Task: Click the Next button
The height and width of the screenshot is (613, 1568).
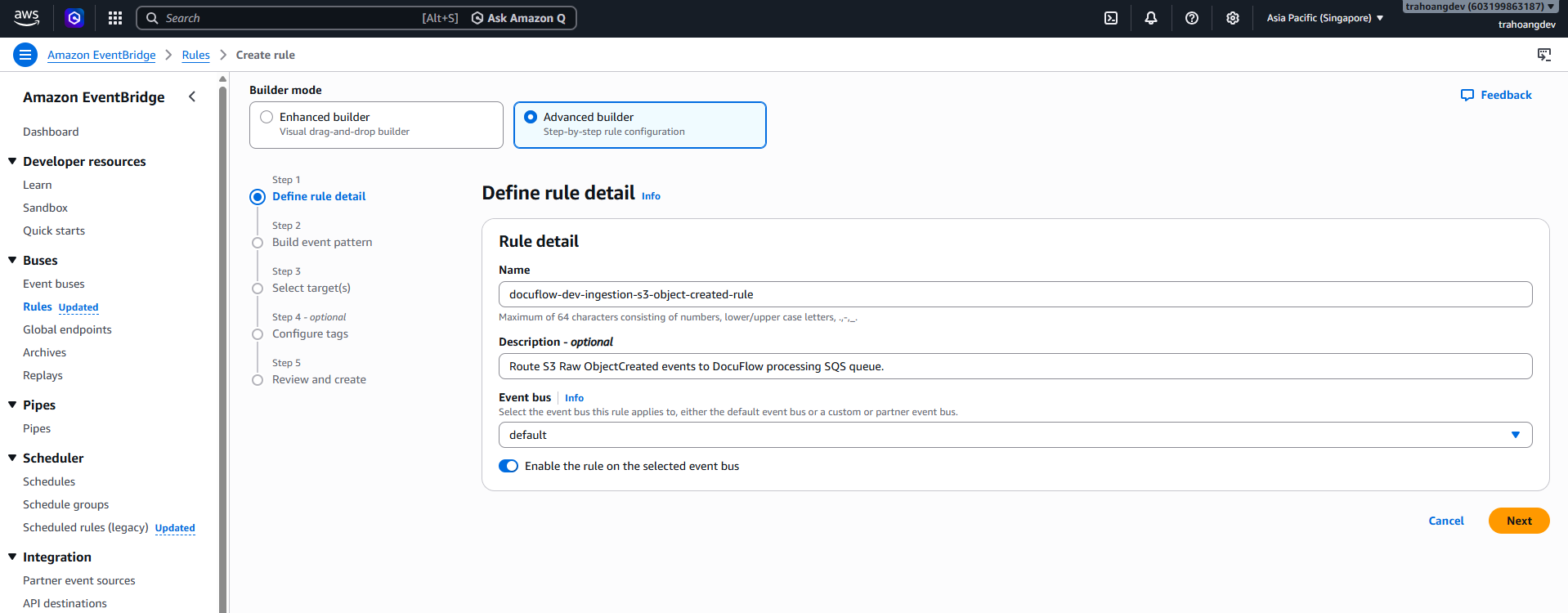Action: pyautogui.click(x=1519, y=521)
